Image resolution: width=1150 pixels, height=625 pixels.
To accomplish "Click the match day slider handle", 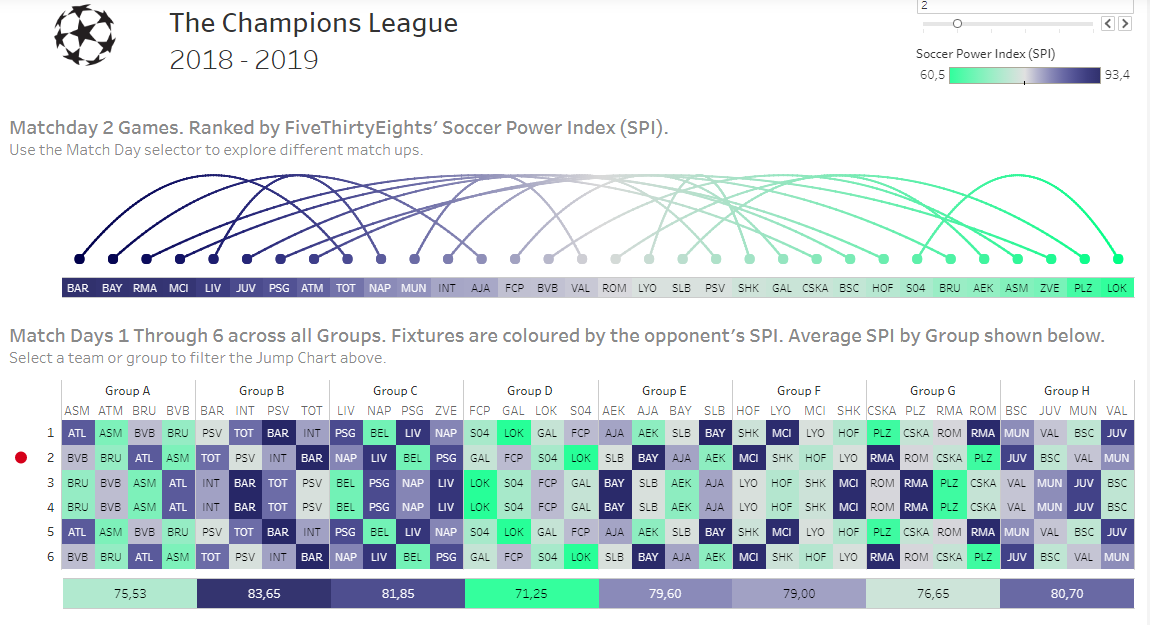I will click(x=957, y=23).
